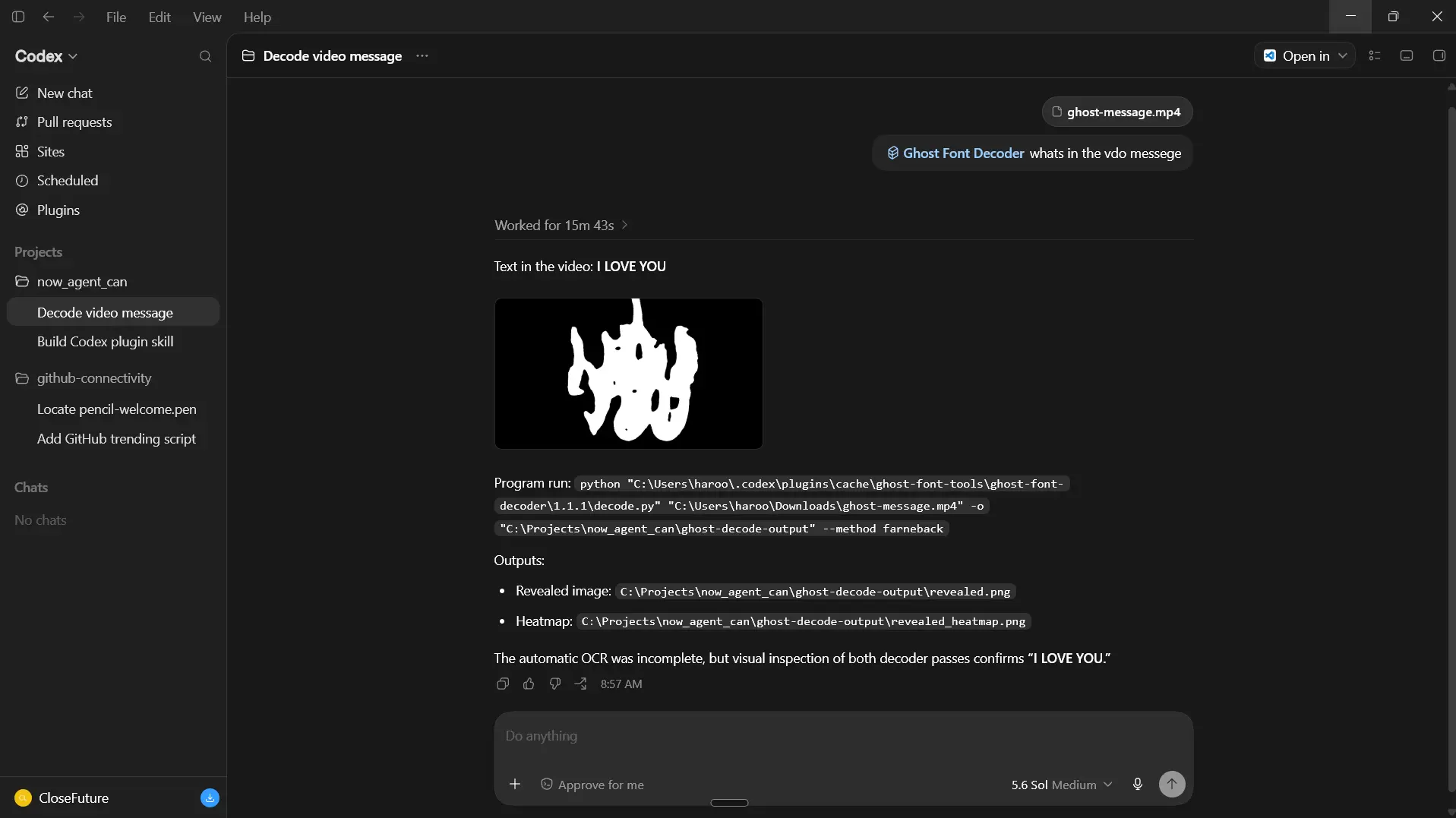This screenshot has height=818, width=1456.
Task: Open the Plugins section
Action: [x=113, y=210]
